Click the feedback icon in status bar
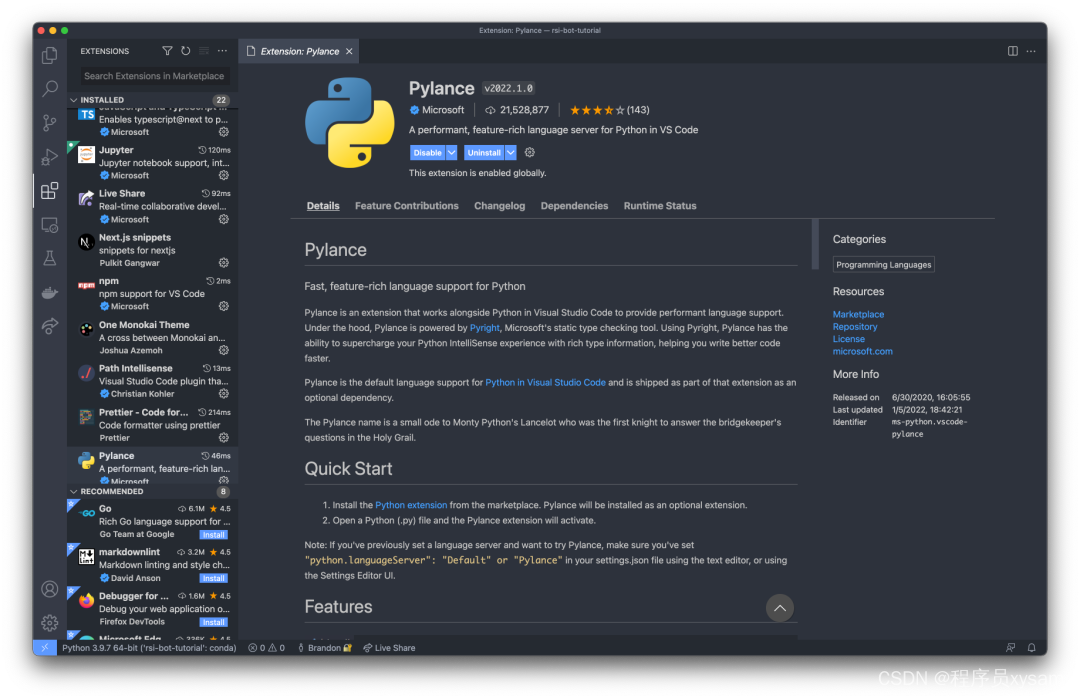 point(1010,648)
